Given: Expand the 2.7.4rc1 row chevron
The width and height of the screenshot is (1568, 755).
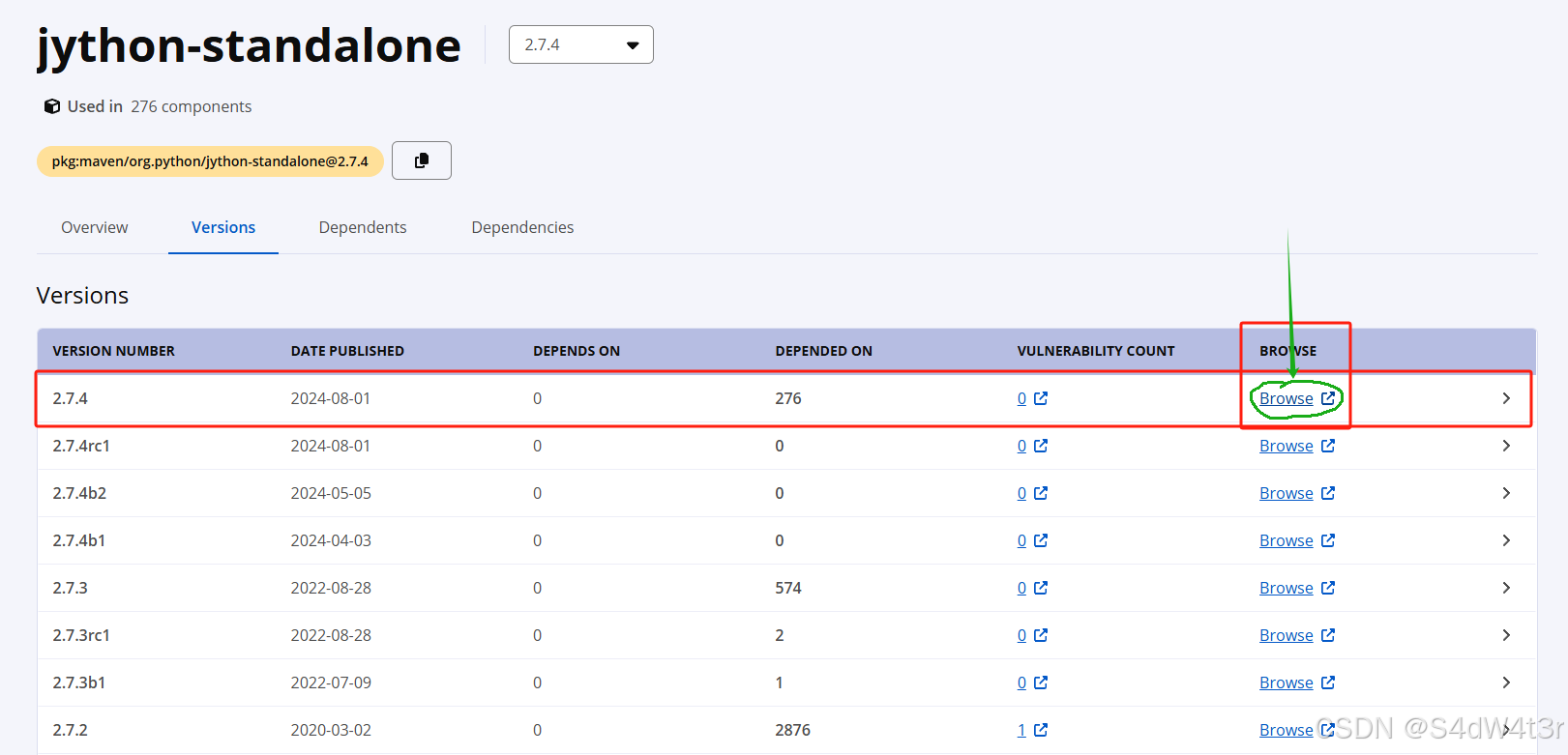Looking at the screenshot, I should coord(1506,446).
